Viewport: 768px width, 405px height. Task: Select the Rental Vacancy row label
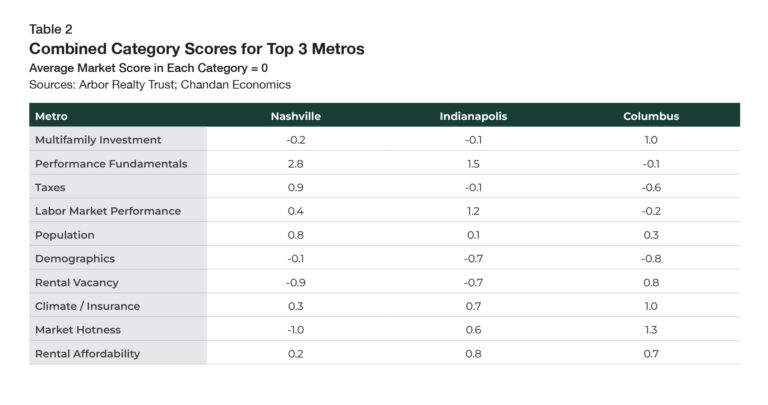[79, 282]
